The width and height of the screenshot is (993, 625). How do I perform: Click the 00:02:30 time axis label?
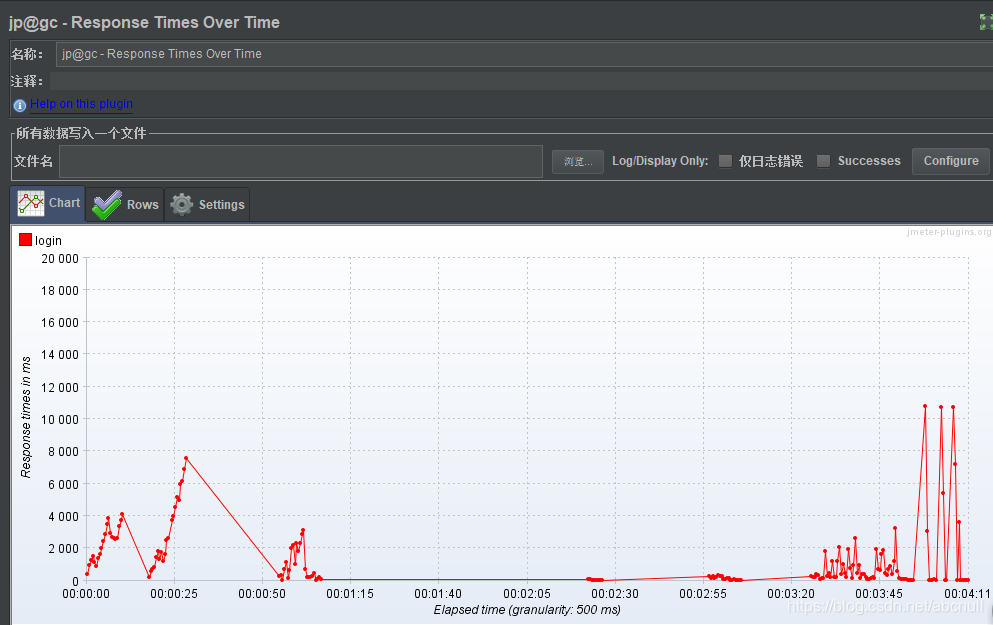click(x=615, y=594)
